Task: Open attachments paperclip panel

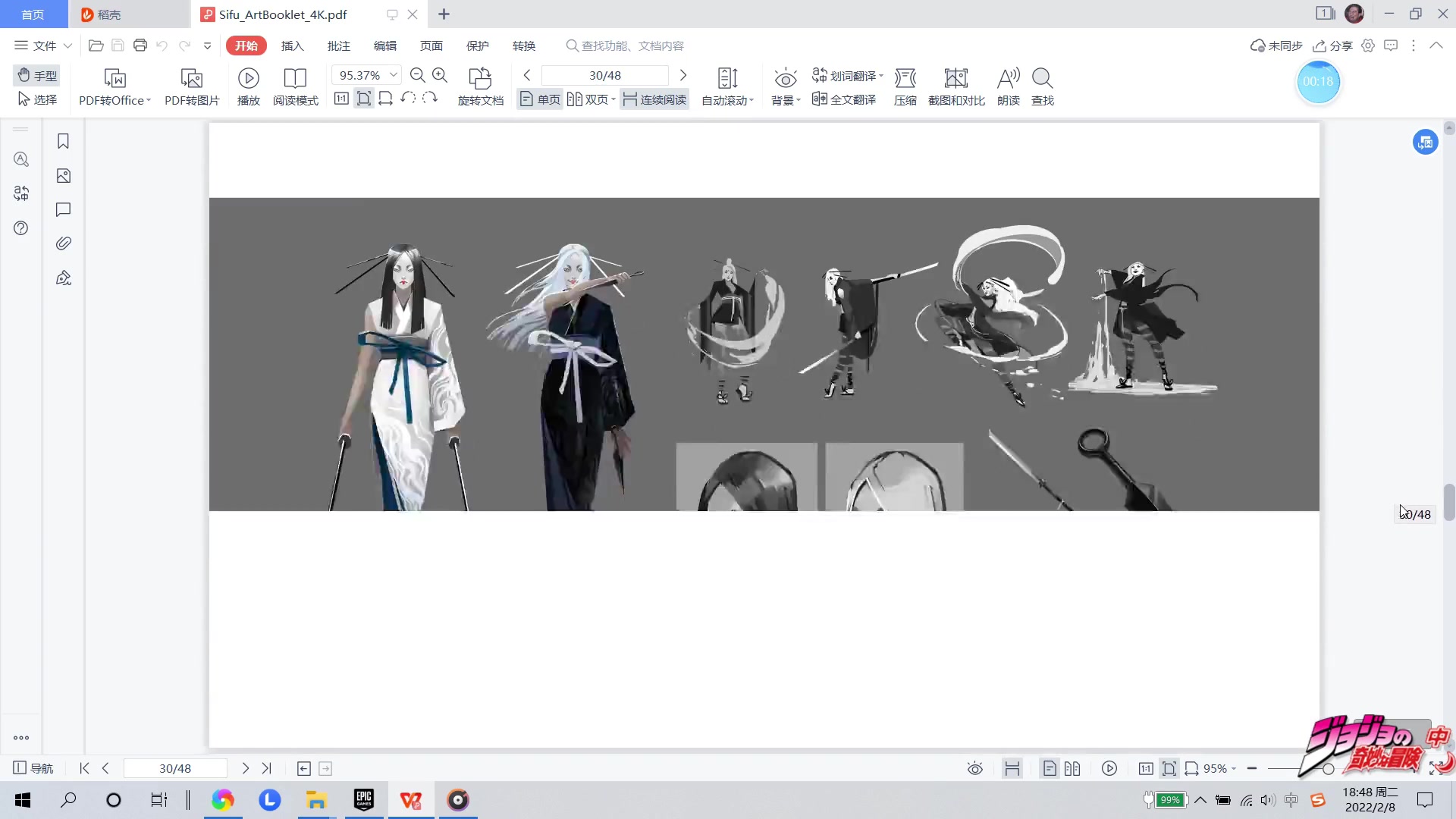Action: click(64, 243)
